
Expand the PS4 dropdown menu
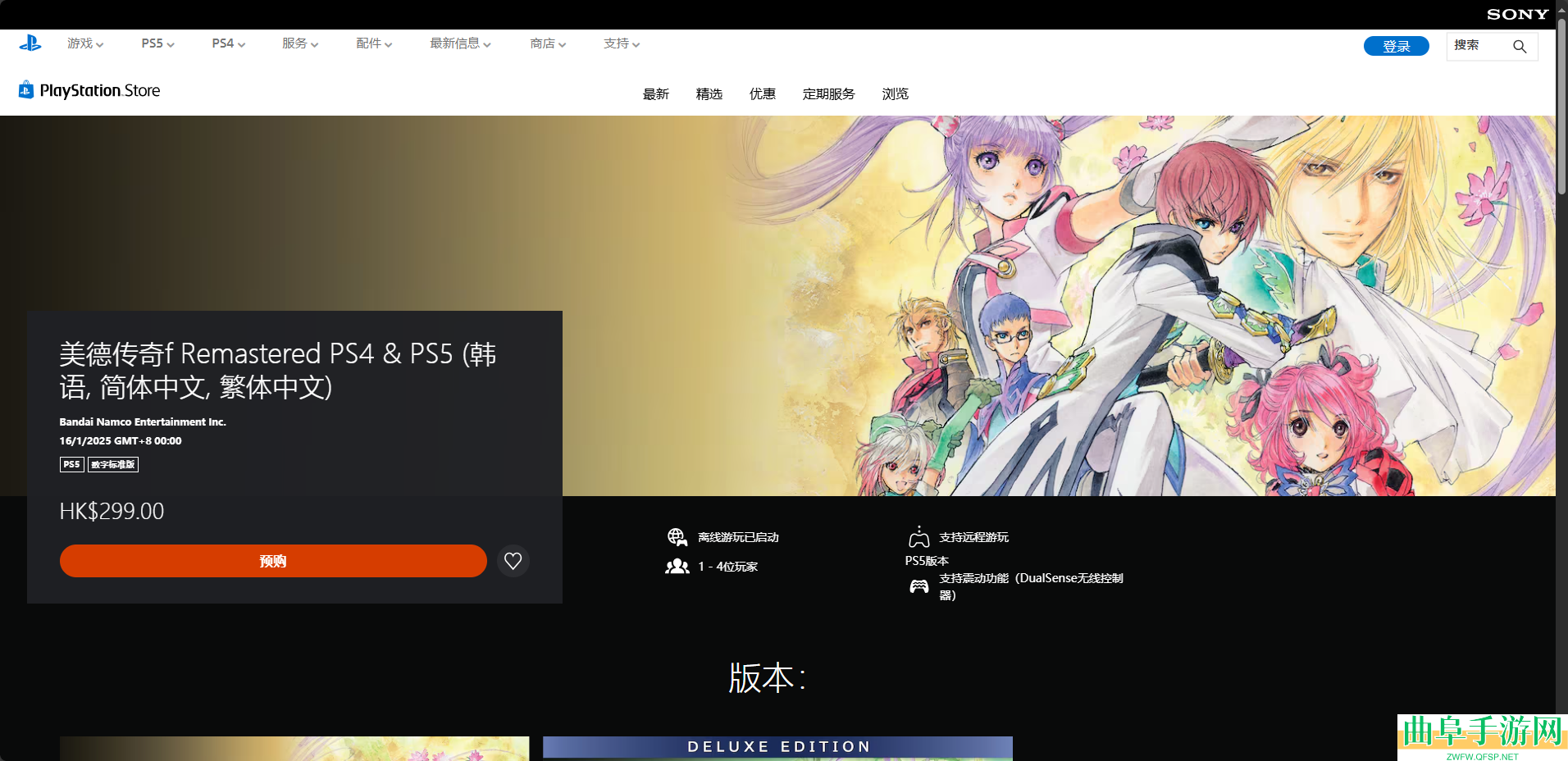(228, 43)
